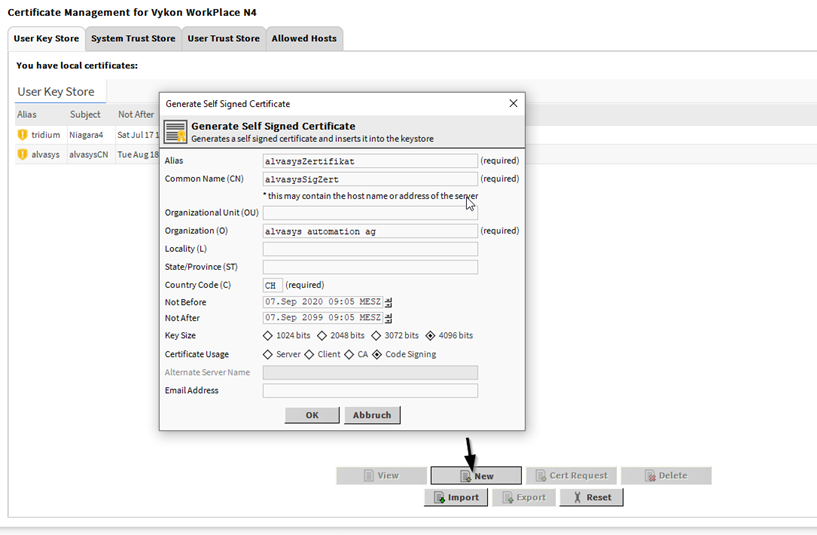The height and width of the screenshot is (535, 817).
Task: Close the Generate Self Signed Certificate dialog
Action: coord(513,103)
